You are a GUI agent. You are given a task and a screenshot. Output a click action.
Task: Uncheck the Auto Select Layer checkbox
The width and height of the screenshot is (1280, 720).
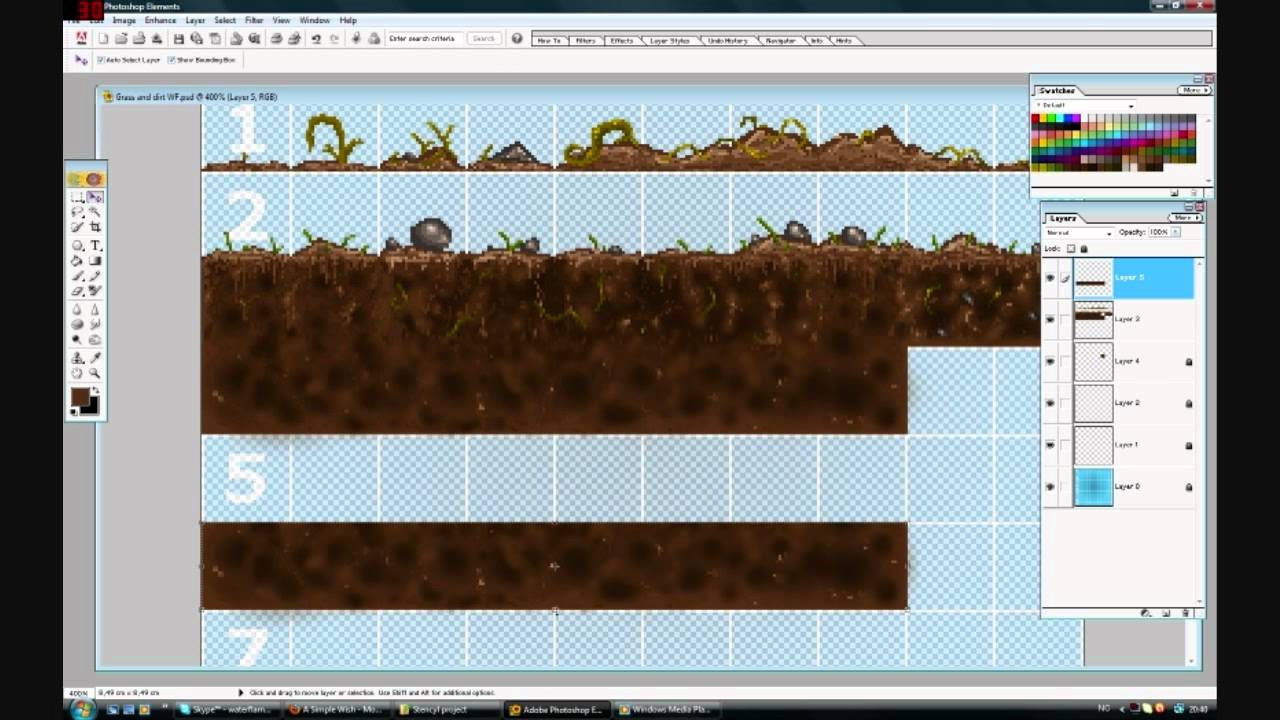pos(99,58)
